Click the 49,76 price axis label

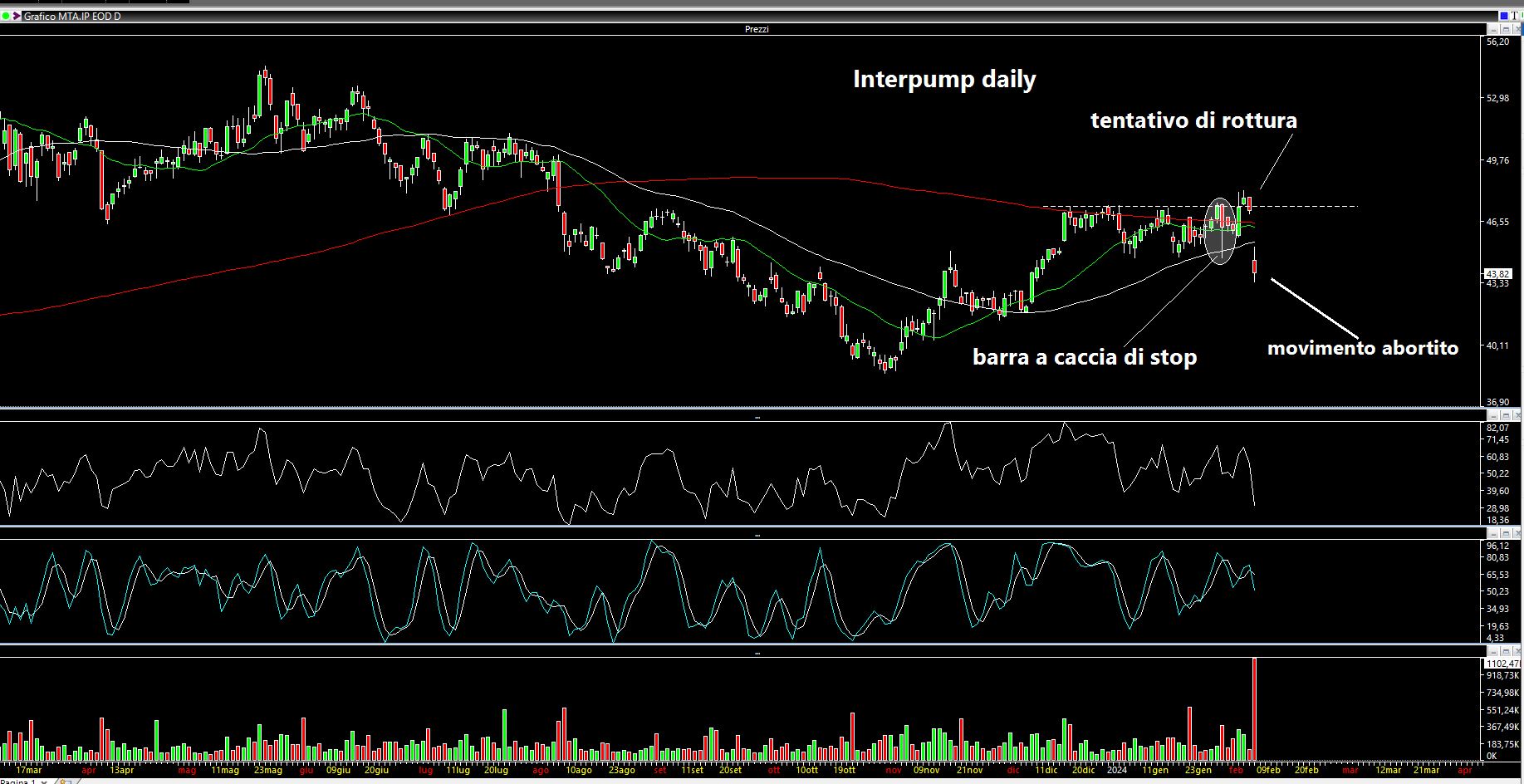pos(1497,160)
